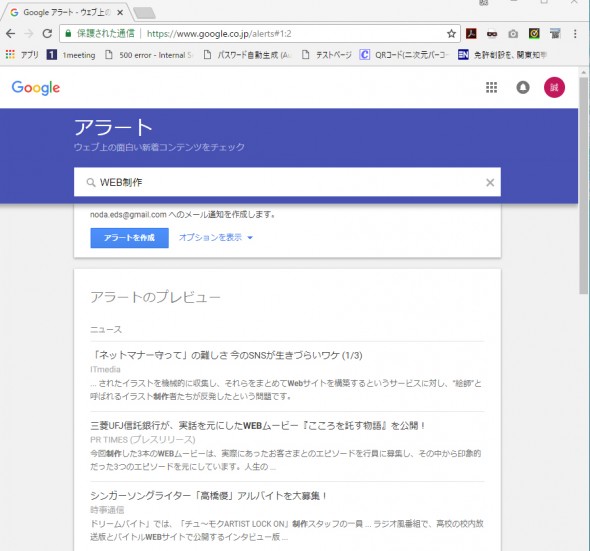
Task: Open the 1meeting bookmark
Action: click(x=71, y=55)
